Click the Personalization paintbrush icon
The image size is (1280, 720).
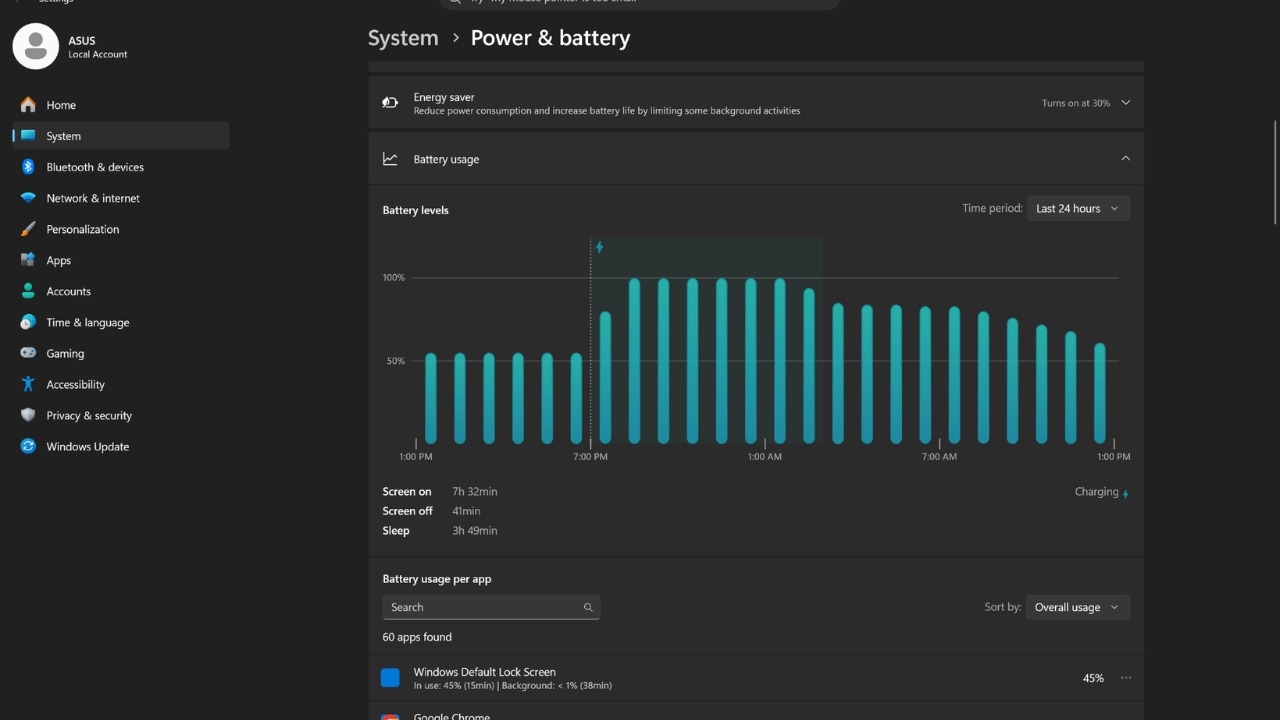[x=28, y=229]
